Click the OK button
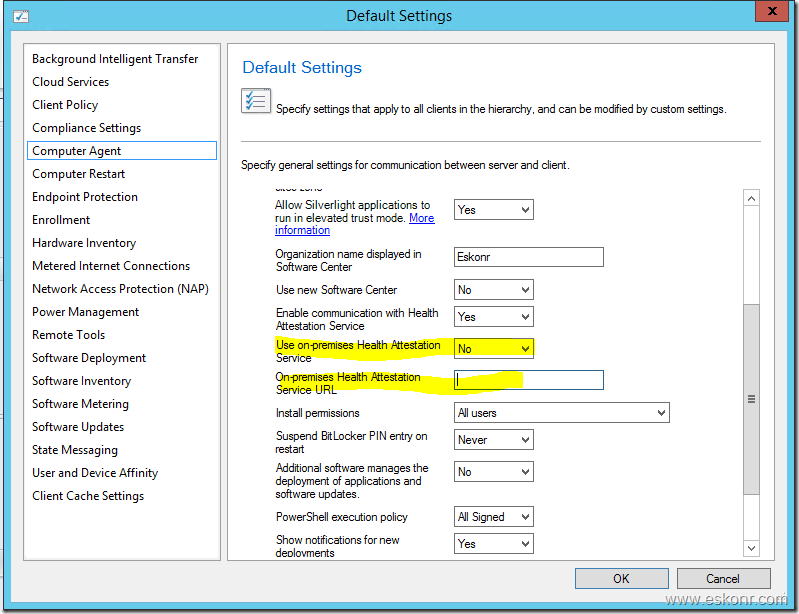This screenshot has height=614, width=799. pyautogui.click(x=621, y=578)
